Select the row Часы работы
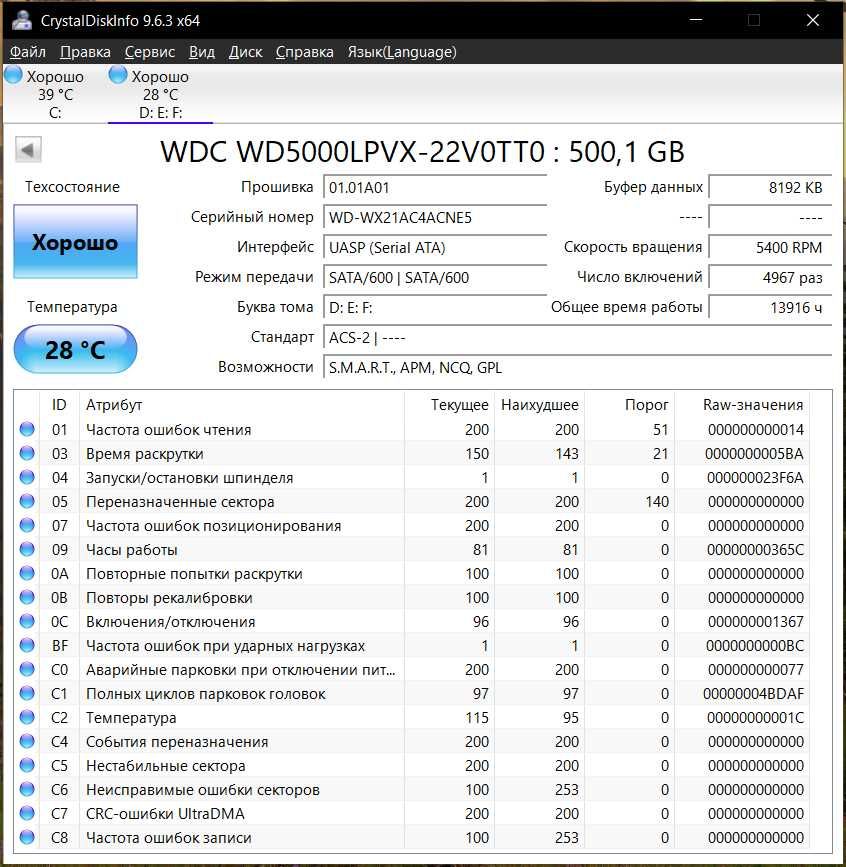The image size is (846, 867). point(412,550)
